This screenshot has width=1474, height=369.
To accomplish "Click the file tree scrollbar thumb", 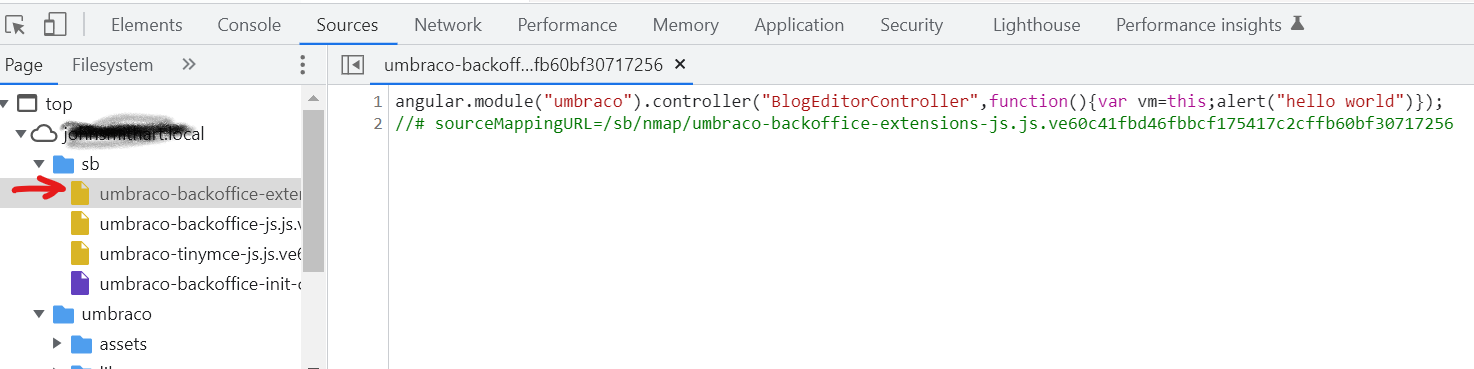I will [313, 188].
